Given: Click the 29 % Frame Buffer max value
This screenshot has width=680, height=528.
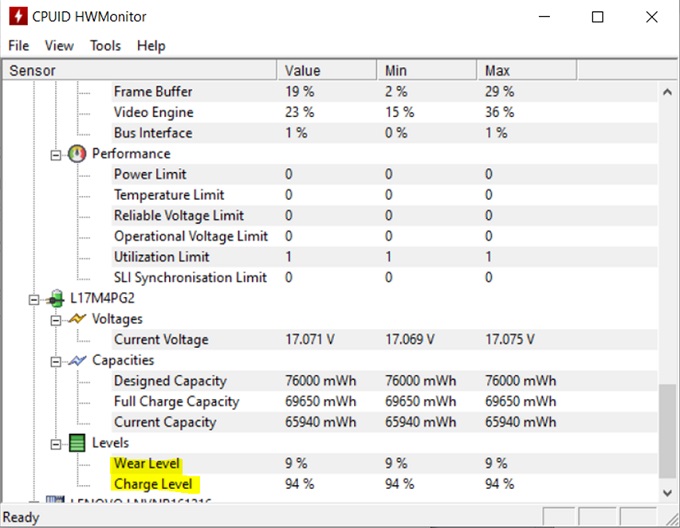Looking at the screenshot, I should pyautogui.click(x=500, y=91).
